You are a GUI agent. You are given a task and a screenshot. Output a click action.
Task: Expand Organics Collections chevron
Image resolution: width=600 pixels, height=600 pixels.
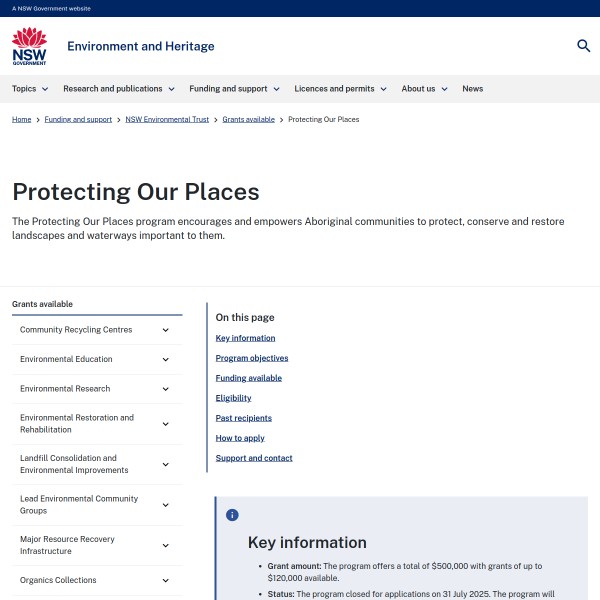[166, 580]
